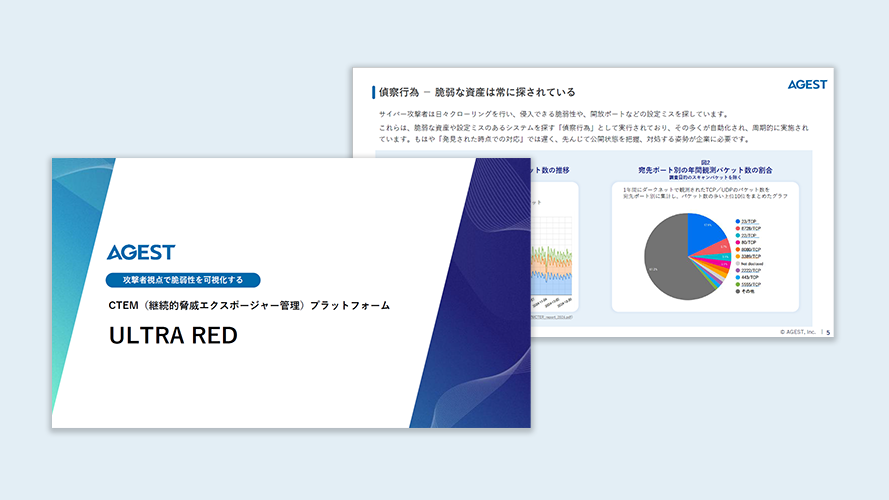889x500 pixels.
Task: Select the sentence starting with サイバー攻撃者は日々クローリング
Action: (x=554, y=114)
